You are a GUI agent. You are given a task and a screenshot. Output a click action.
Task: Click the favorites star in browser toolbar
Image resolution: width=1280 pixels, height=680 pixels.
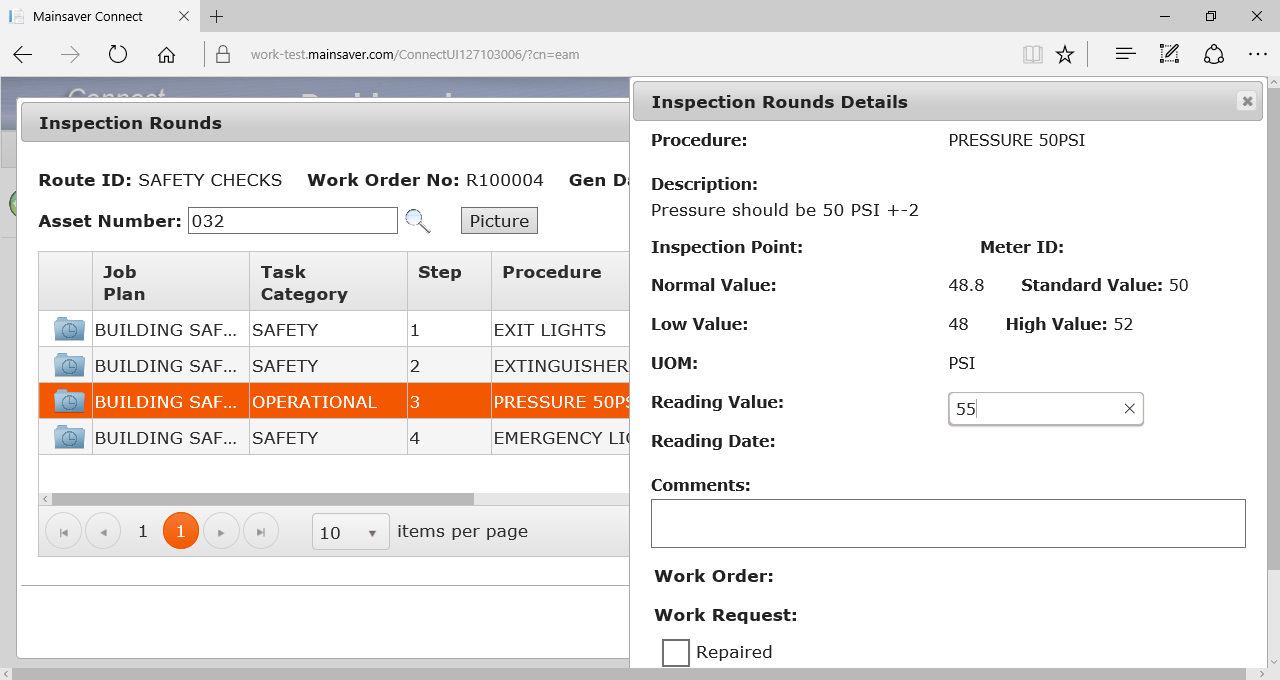(x=1065, y=53)
